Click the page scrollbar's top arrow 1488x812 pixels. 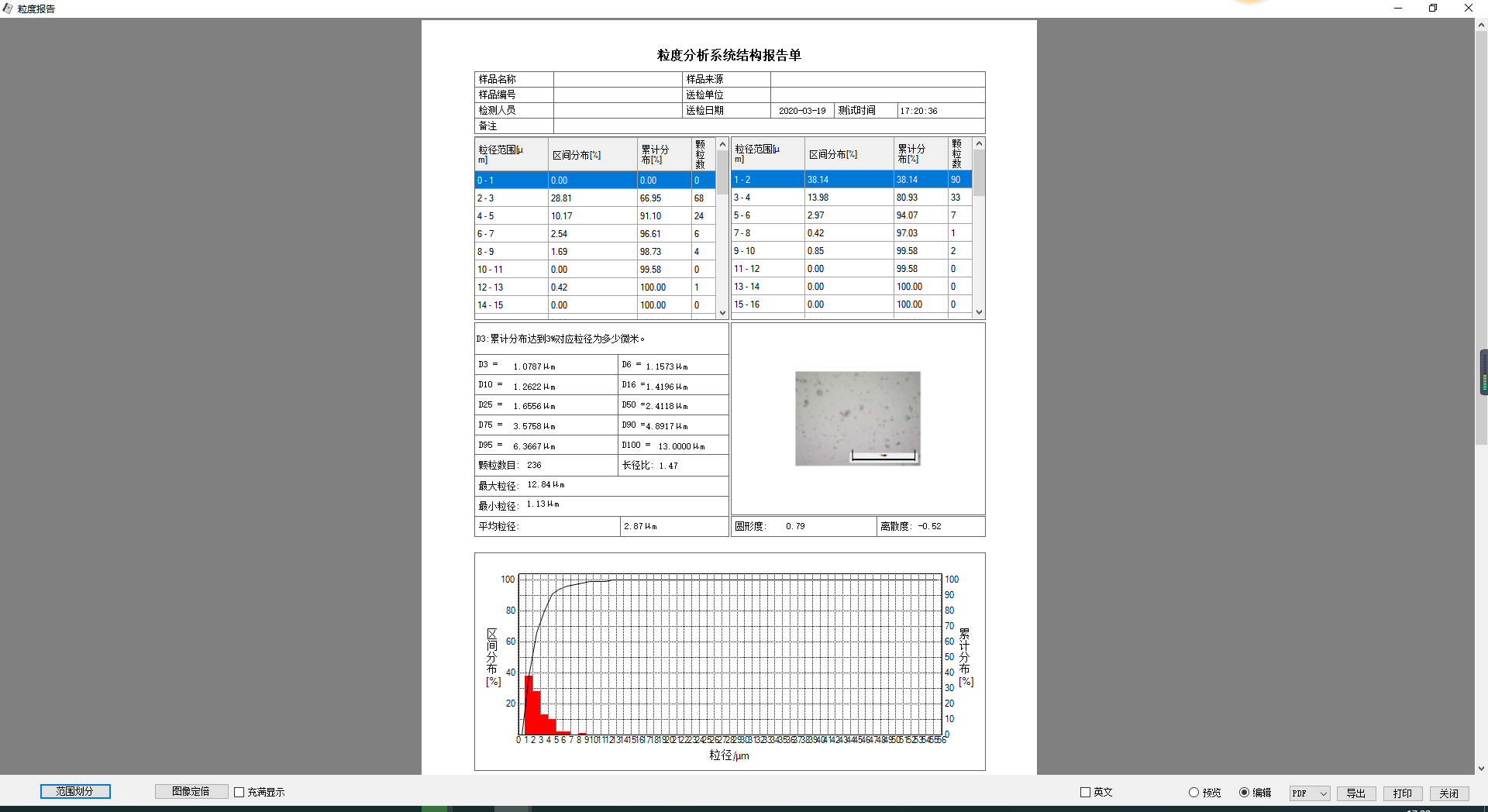1481,25
